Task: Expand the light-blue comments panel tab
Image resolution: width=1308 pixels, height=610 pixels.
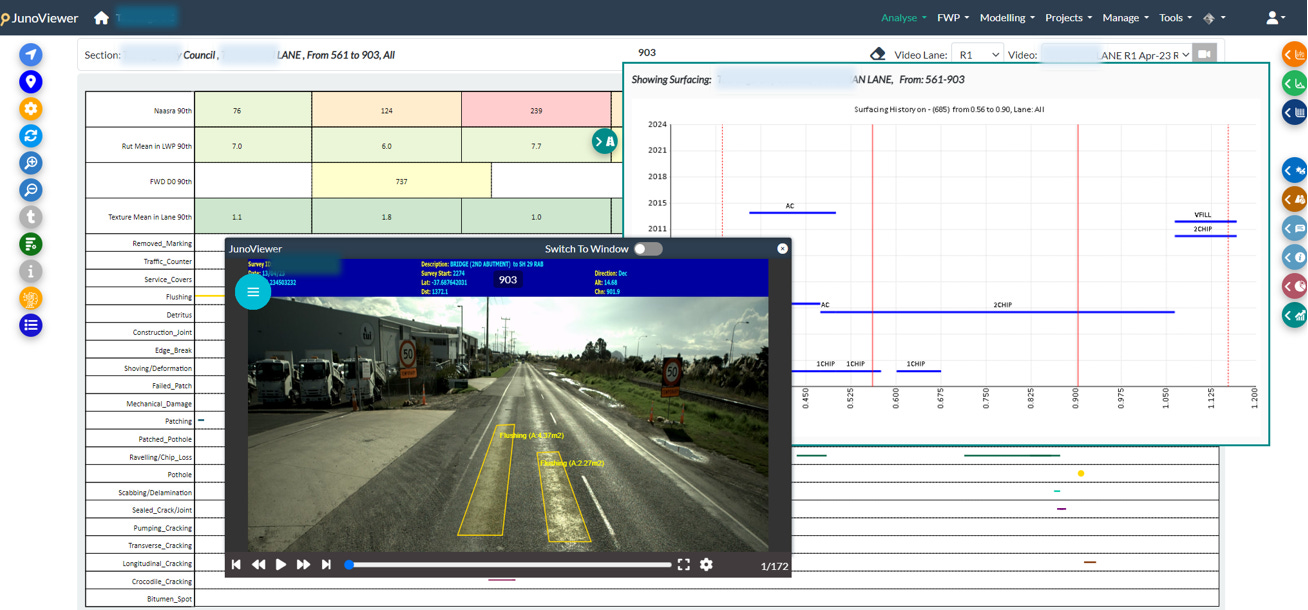Action: [1295, 229]
